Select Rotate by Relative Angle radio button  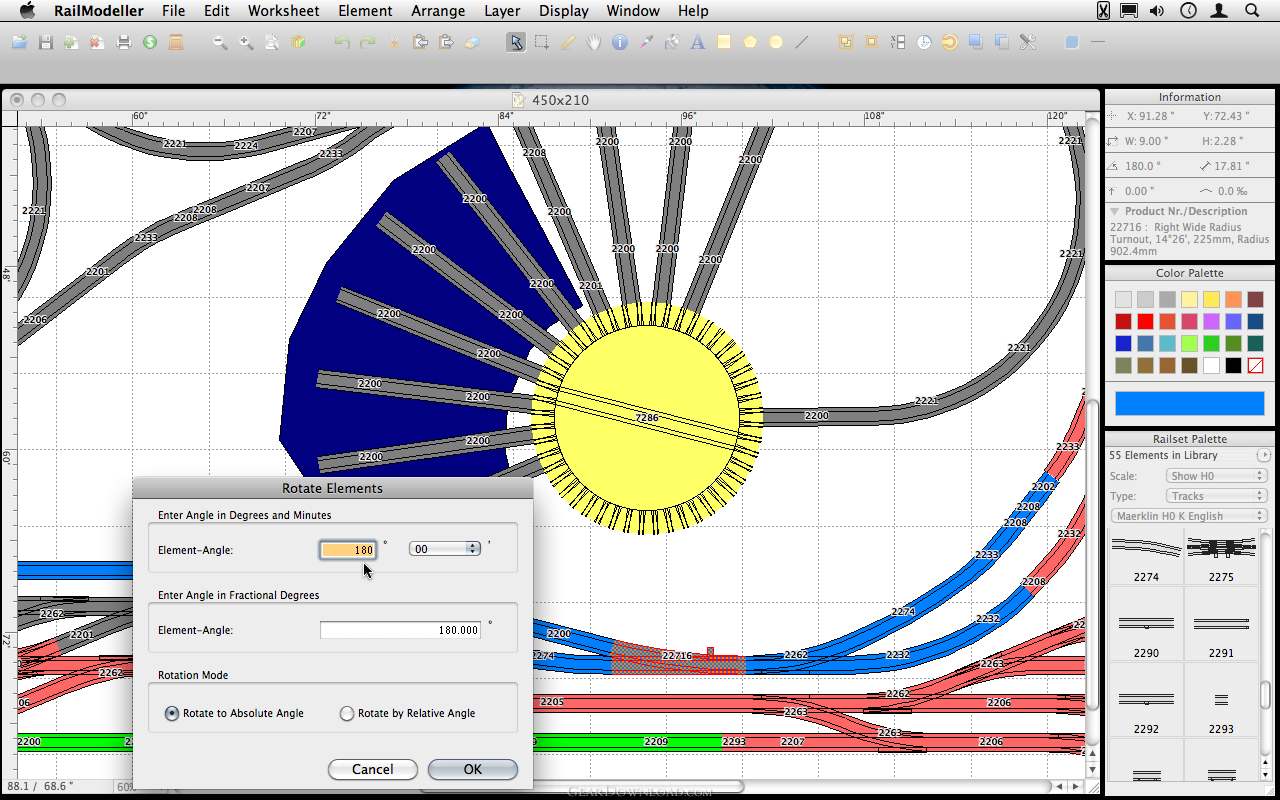pyautogui.click(x=347, y=713)
